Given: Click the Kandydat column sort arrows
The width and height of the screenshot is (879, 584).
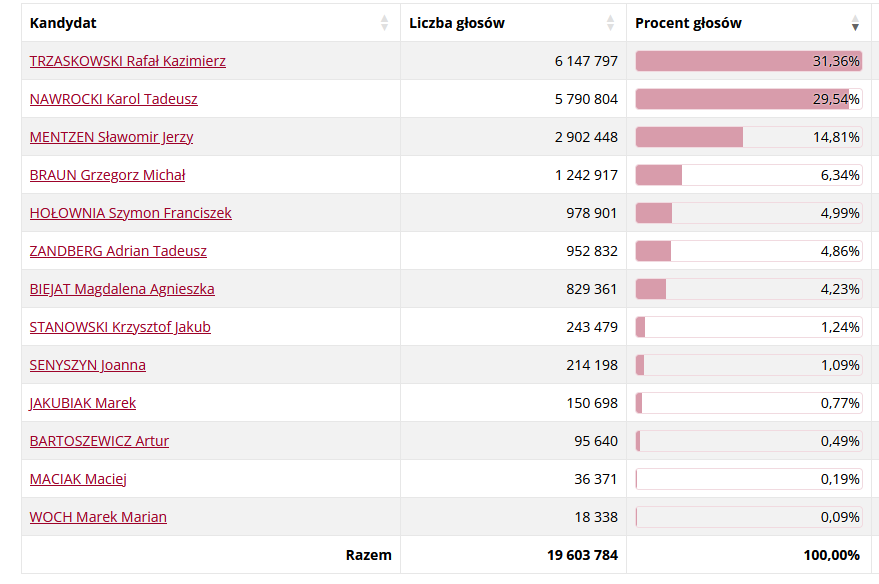Looking at the screenshot, I should [x=385, y=23].
